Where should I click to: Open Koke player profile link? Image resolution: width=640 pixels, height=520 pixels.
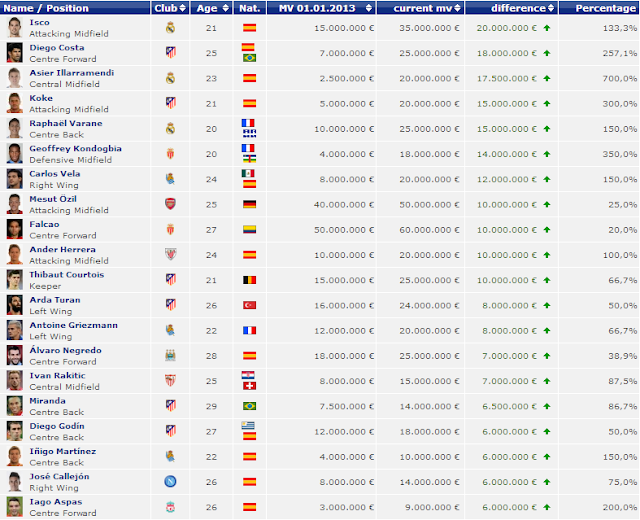[x=41, y=98]
